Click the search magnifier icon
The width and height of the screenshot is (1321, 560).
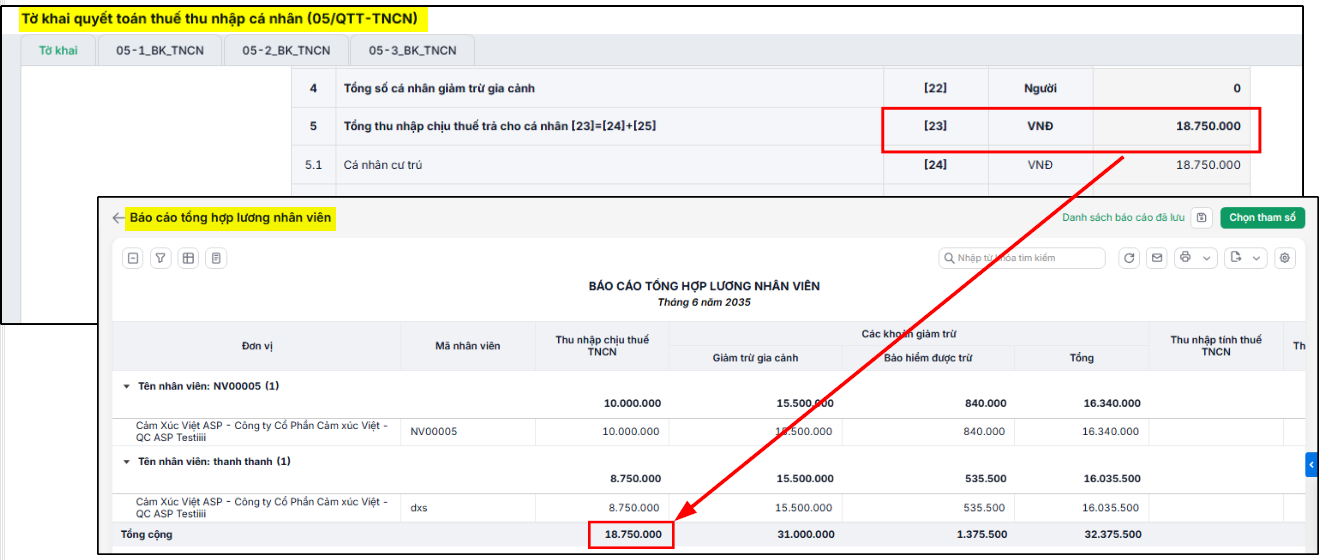tap(948, 258)
